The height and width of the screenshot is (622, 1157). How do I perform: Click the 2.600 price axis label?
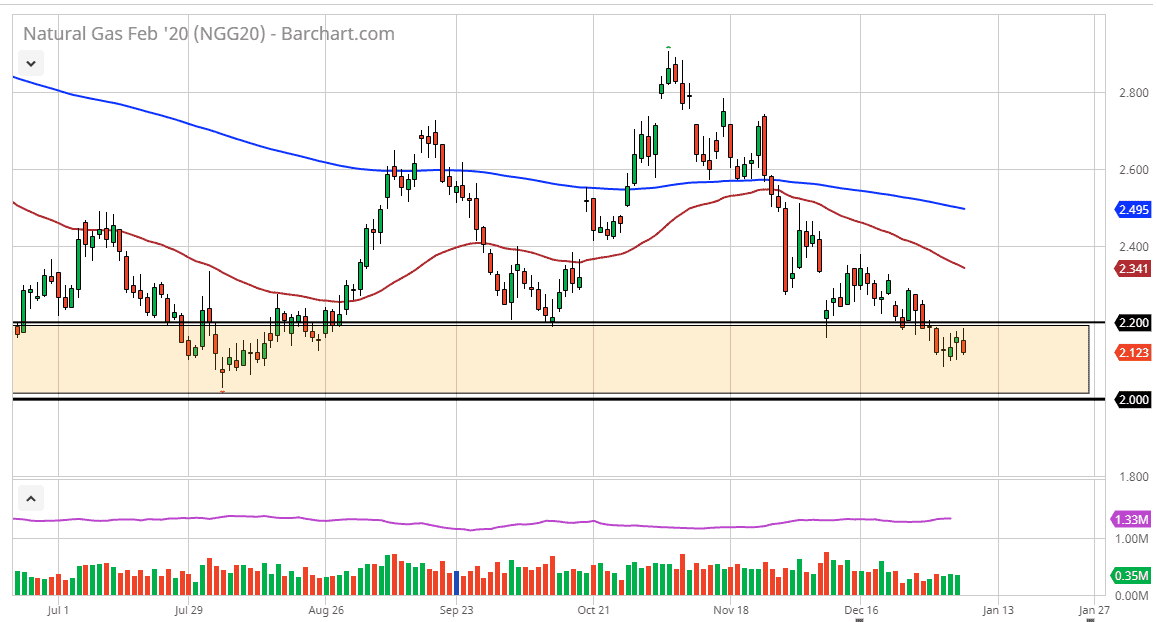[1133, 170]
